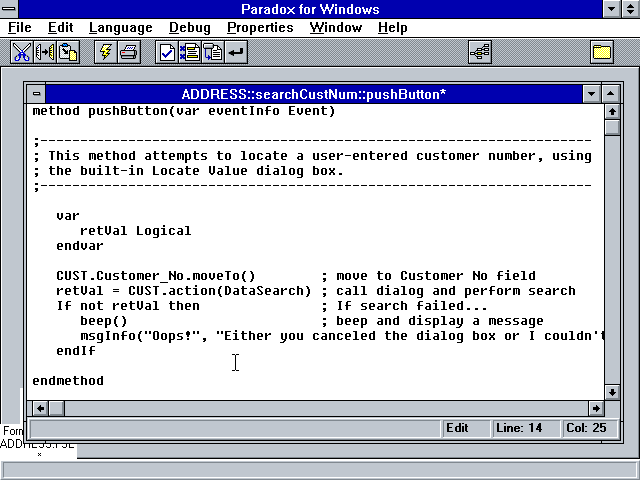Check syntax with the checkmark page icon
The height and width of the screenshot is (480, 640).
(167, 52)
